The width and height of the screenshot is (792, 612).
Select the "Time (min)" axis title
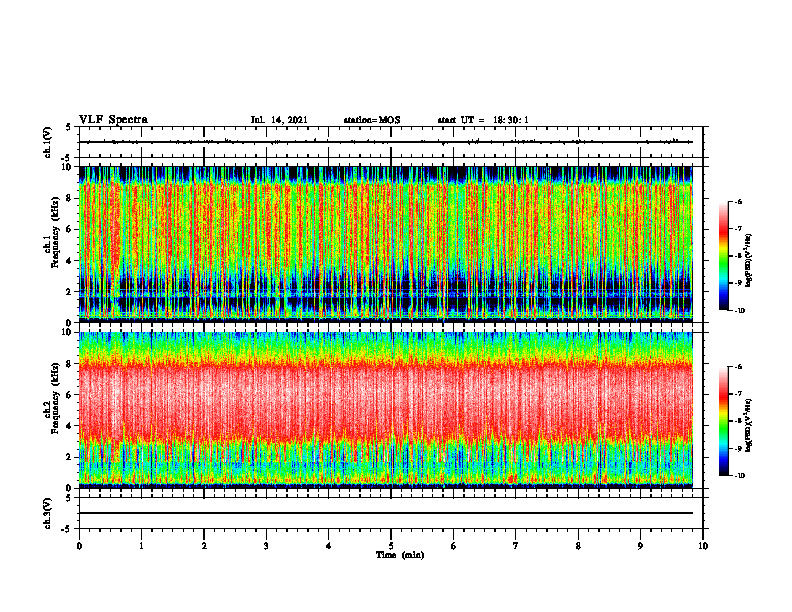[x=400, y=555]
